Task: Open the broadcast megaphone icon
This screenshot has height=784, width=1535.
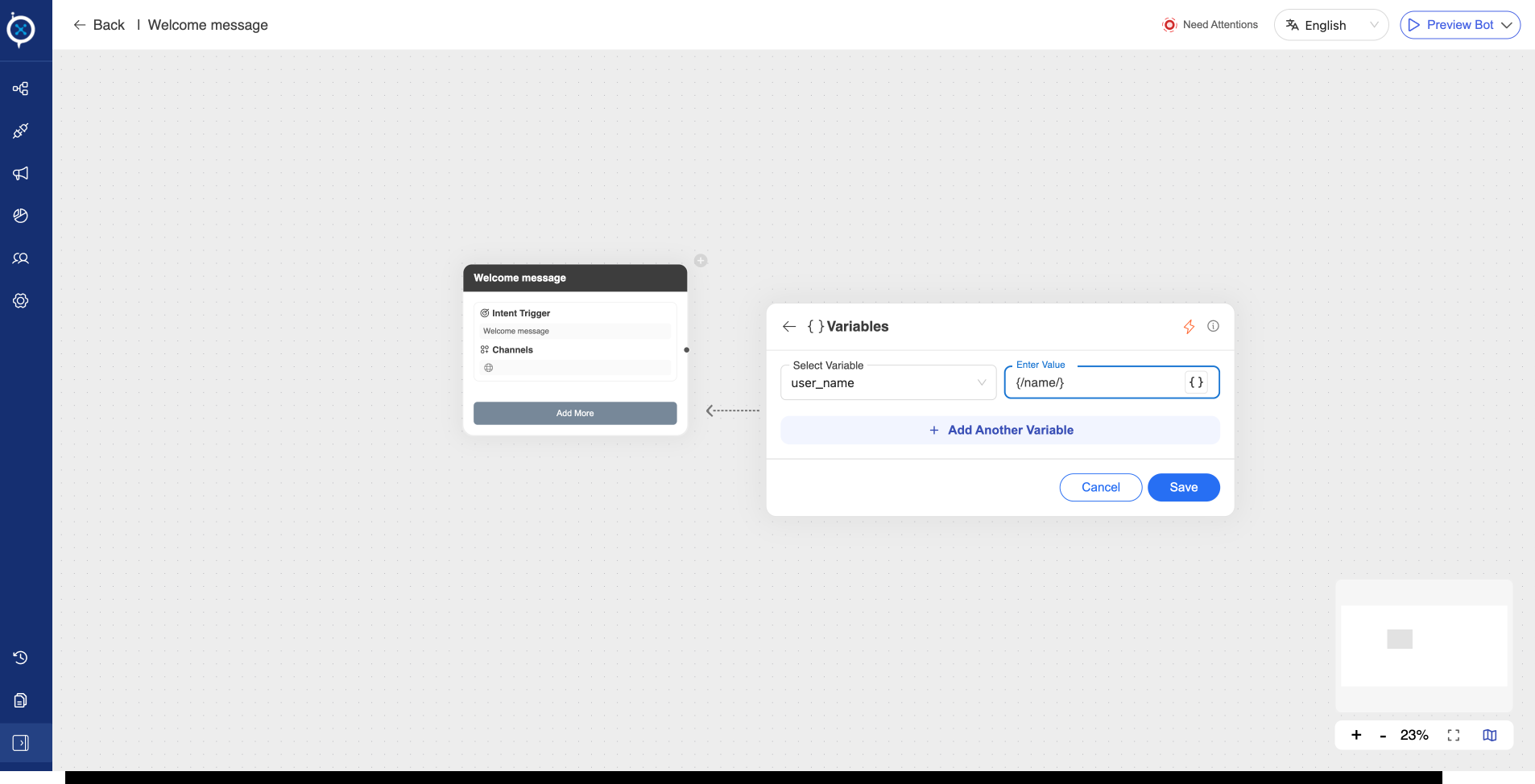Action: (x=21, y=173)
